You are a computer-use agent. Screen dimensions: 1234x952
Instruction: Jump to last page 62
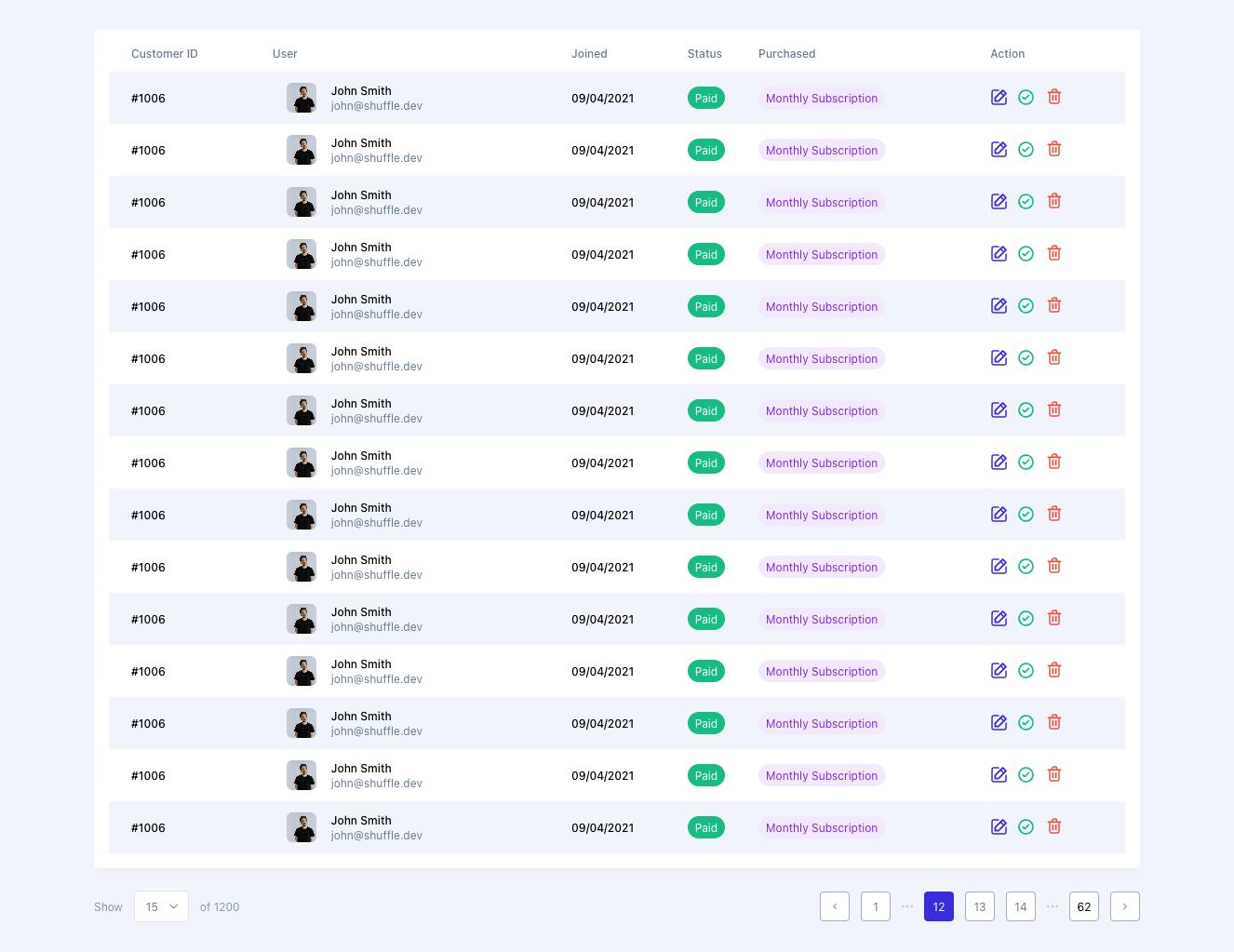[x=1084, y=906]
